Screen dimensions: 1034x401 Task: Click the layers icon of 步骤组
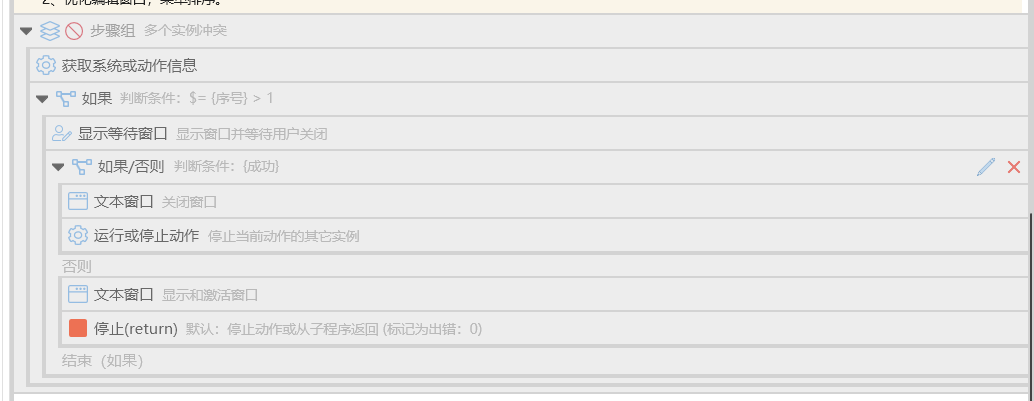point(50,30)
